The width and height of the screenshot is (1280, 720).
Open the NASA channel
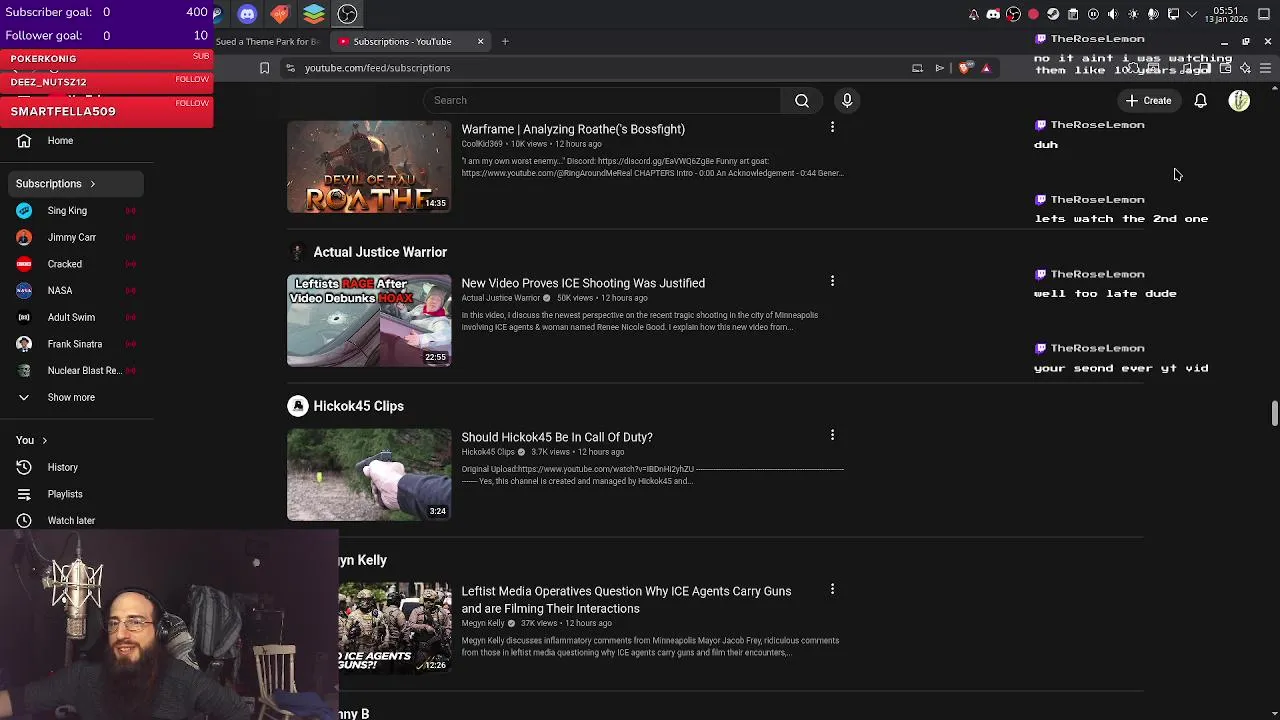pyautogui.click(x=78, y=291)
